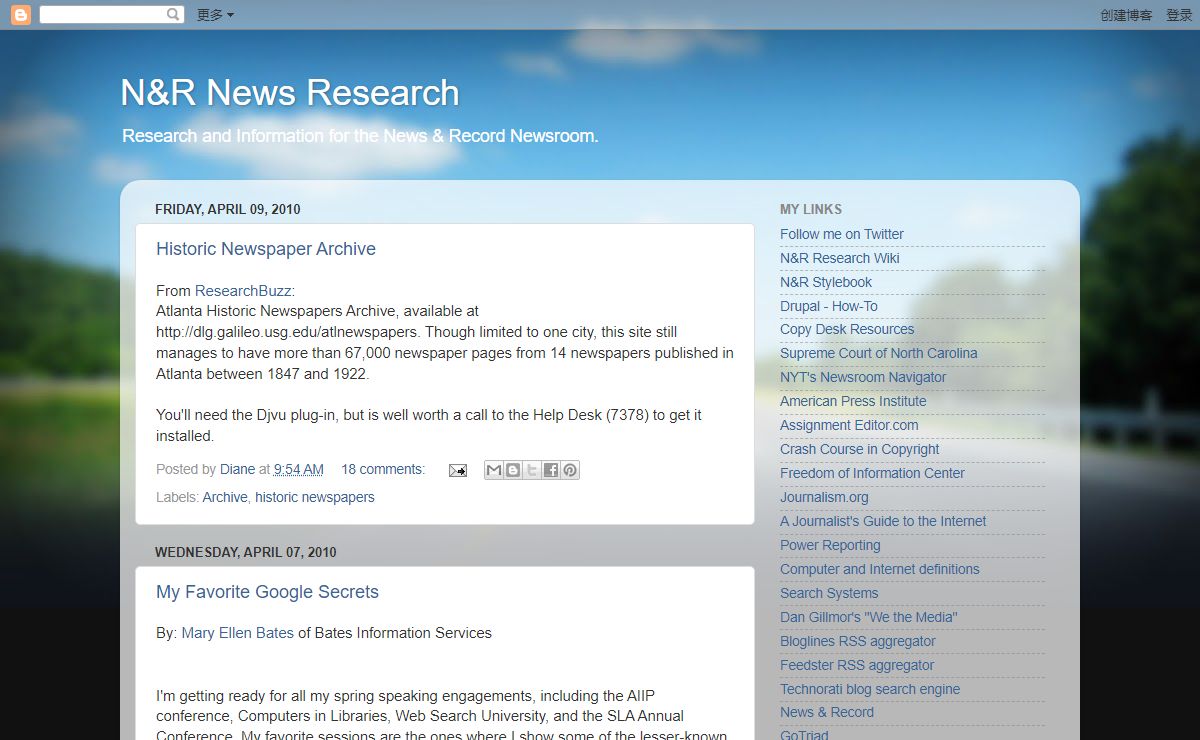Open Power Reporting link

click(x=830, y=545)
